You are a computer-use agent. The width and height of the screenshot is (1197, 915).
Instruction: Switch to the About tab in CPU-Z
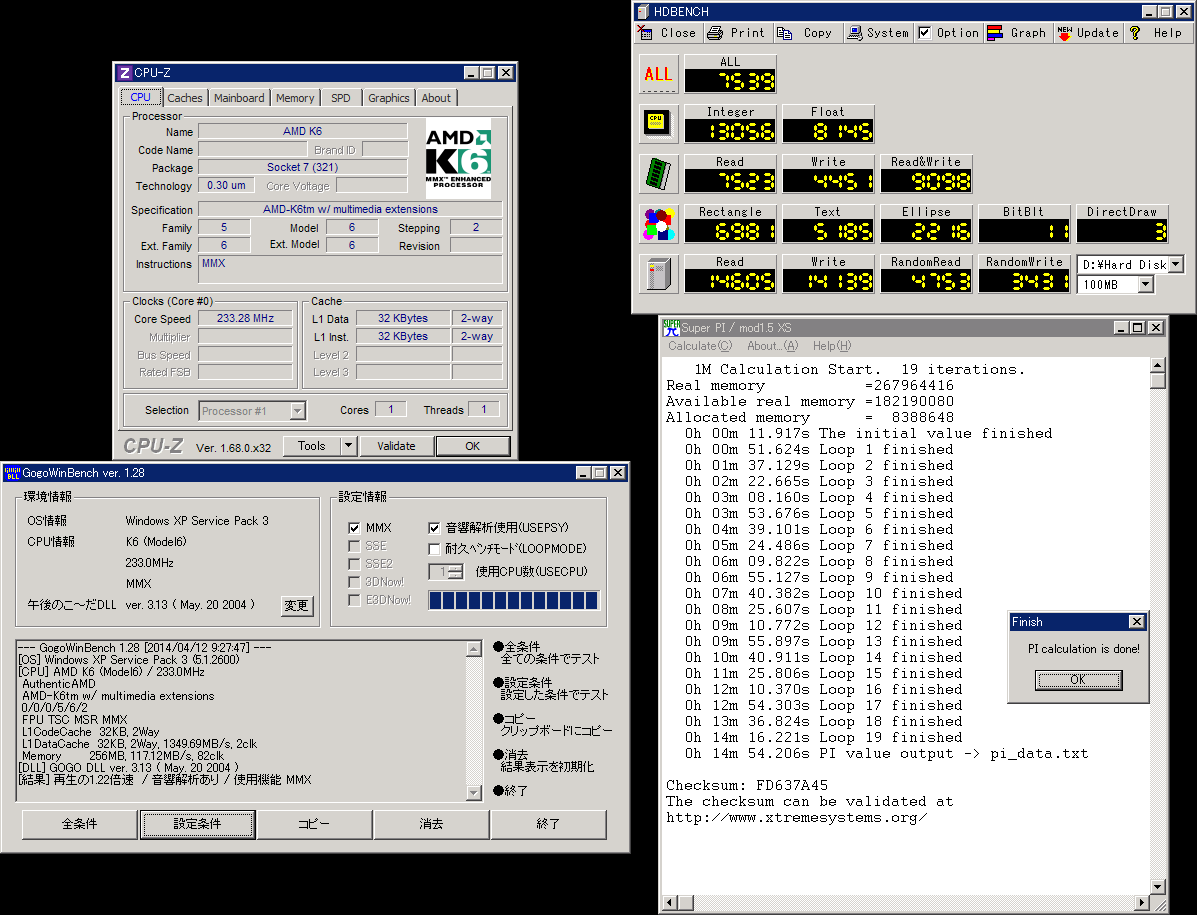(436, 98)
